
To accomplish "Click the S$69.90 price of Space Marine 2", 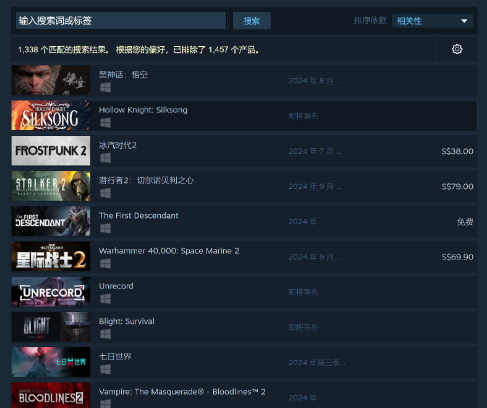I will (x=457, y=257).
